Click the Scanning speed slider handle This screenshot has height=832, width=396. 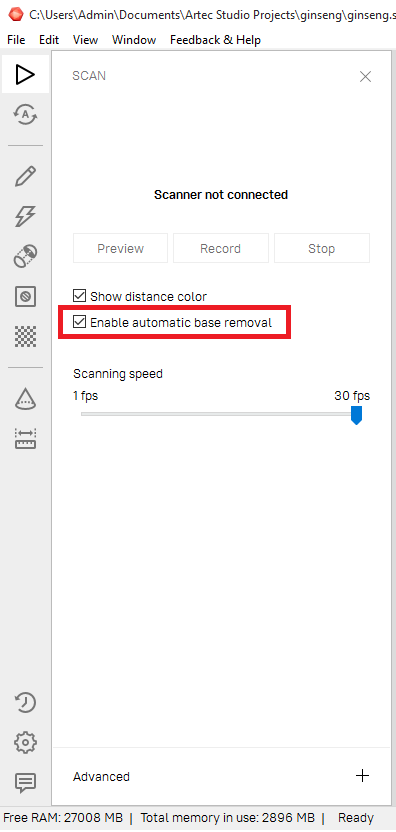356,415
